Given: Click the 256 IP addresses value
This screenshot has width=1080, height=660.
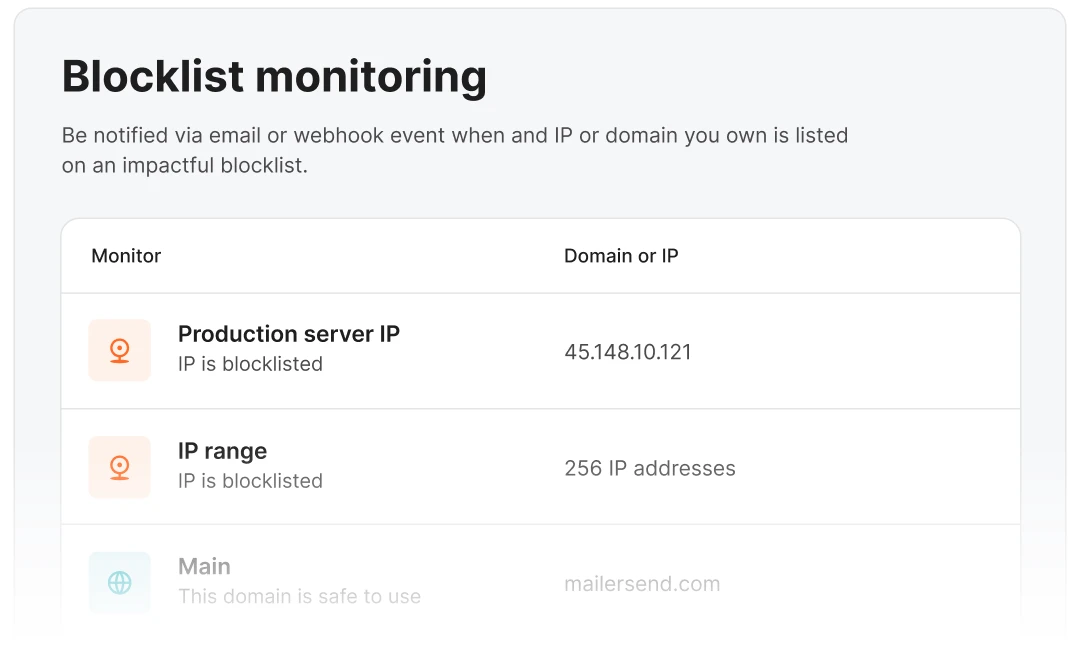Looking at the screenshot, I should coord(649,468).
